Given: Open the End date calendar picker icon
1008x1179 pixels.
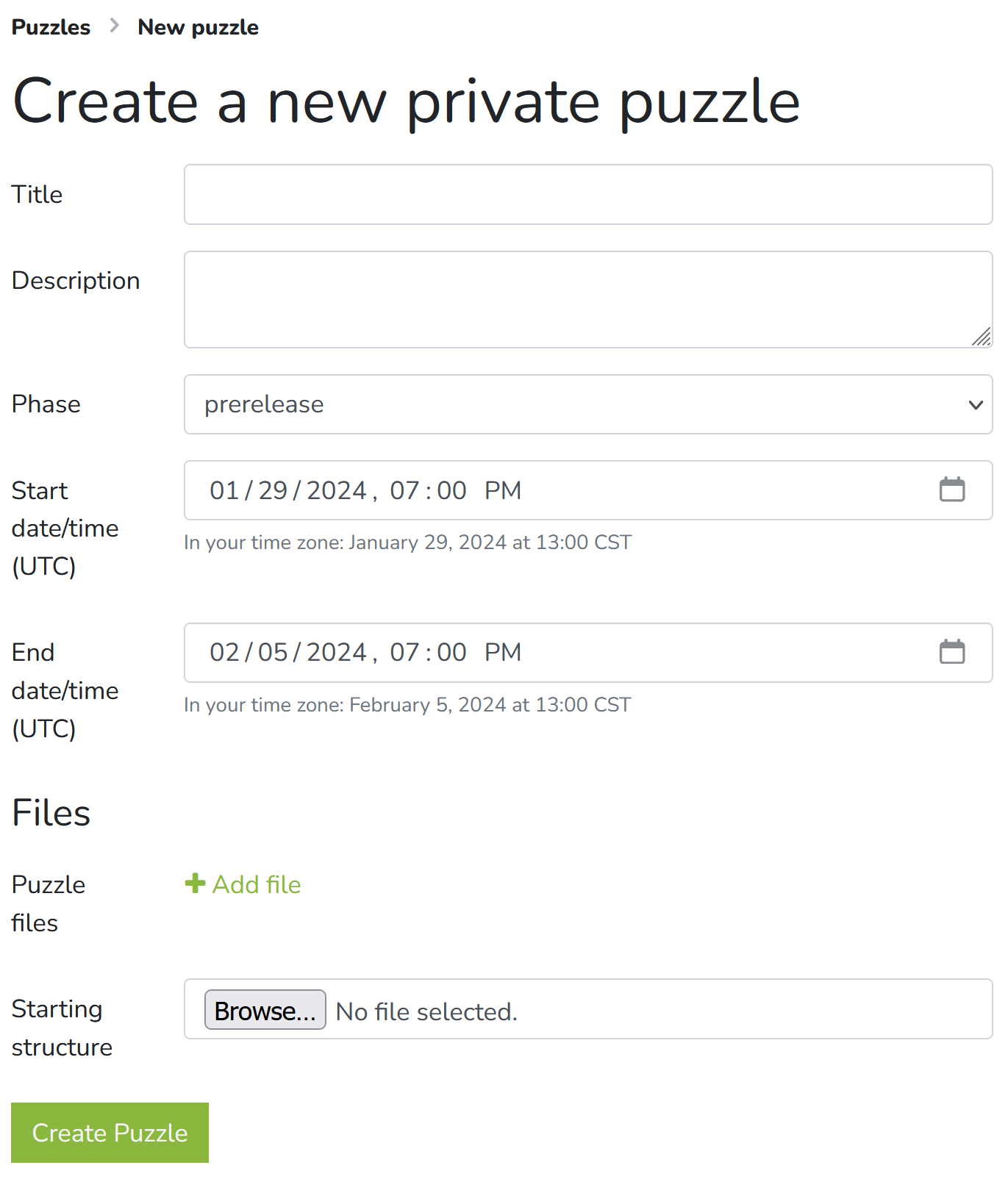Looking at the screenshot, I should pos(951,652).
